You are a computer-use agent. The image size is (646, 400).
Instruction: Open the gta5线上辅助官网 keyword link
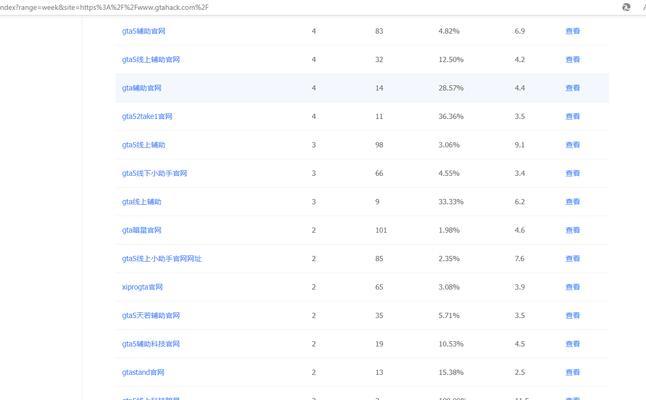pyautogui.click(x=151, y=59)
